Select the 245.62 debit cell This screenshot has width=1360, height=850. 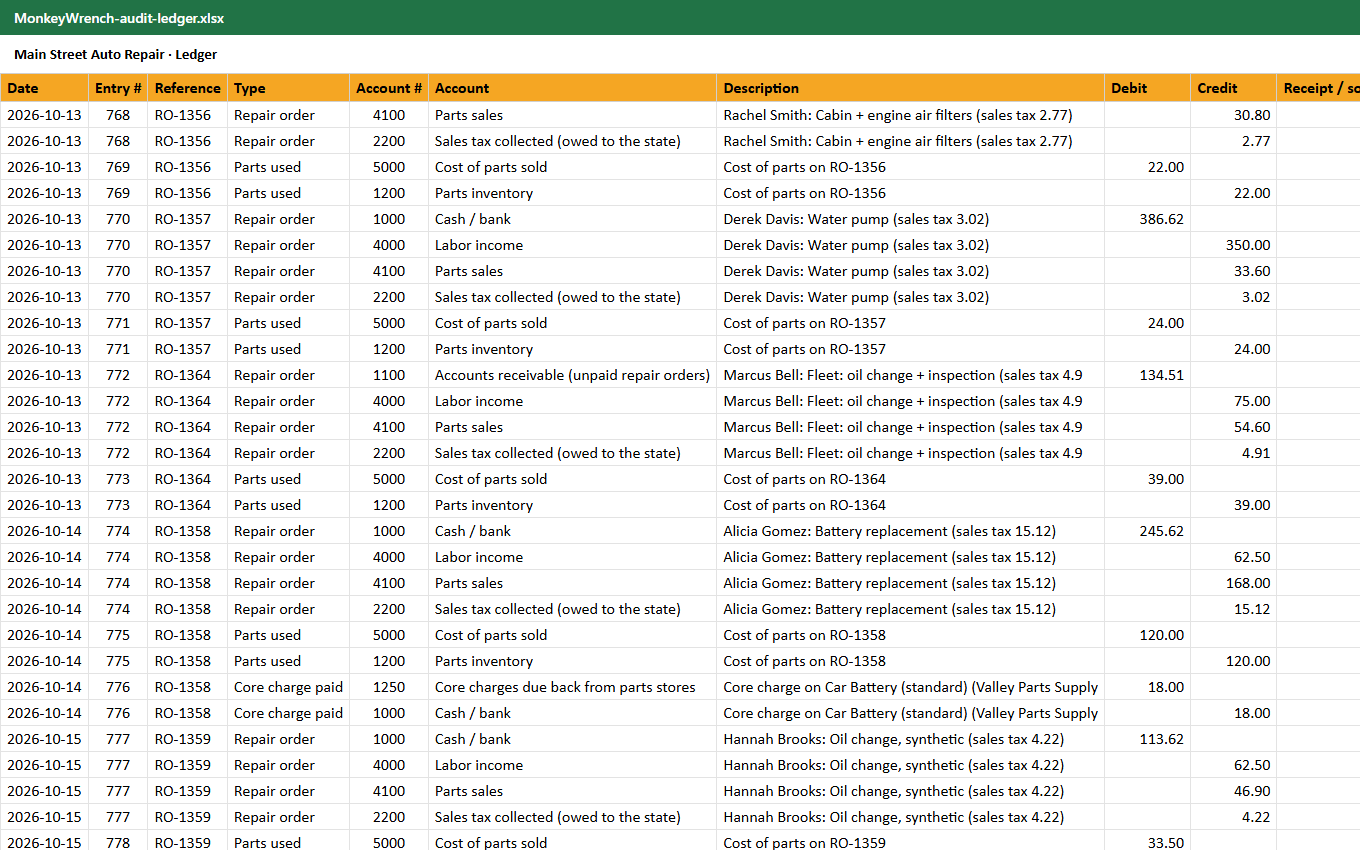pyautogui.click(x=1147, y=531)
